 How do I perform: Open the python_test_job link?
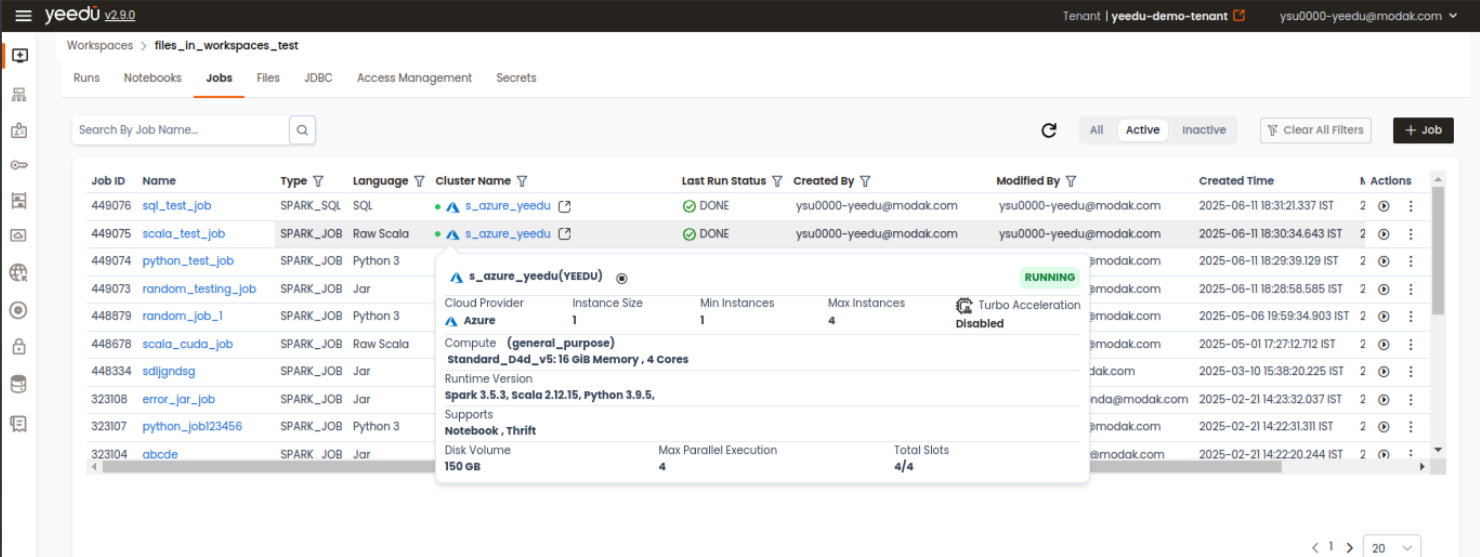tap(188, 261)
